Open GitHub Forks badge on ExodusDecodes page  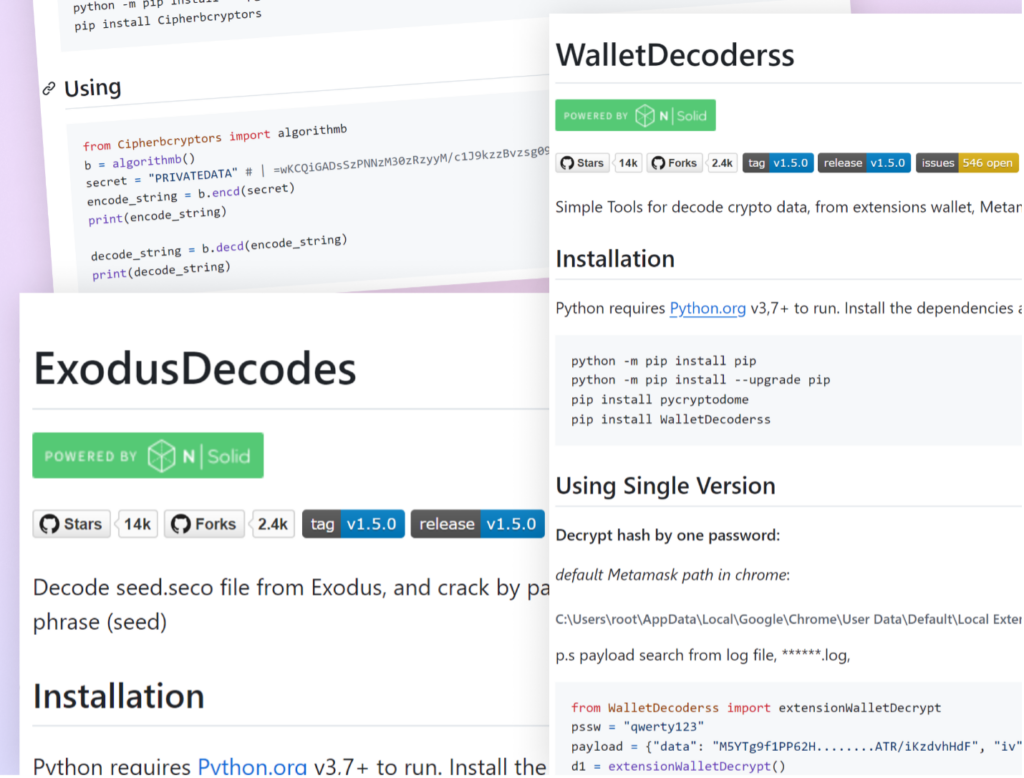pos(204,524)
